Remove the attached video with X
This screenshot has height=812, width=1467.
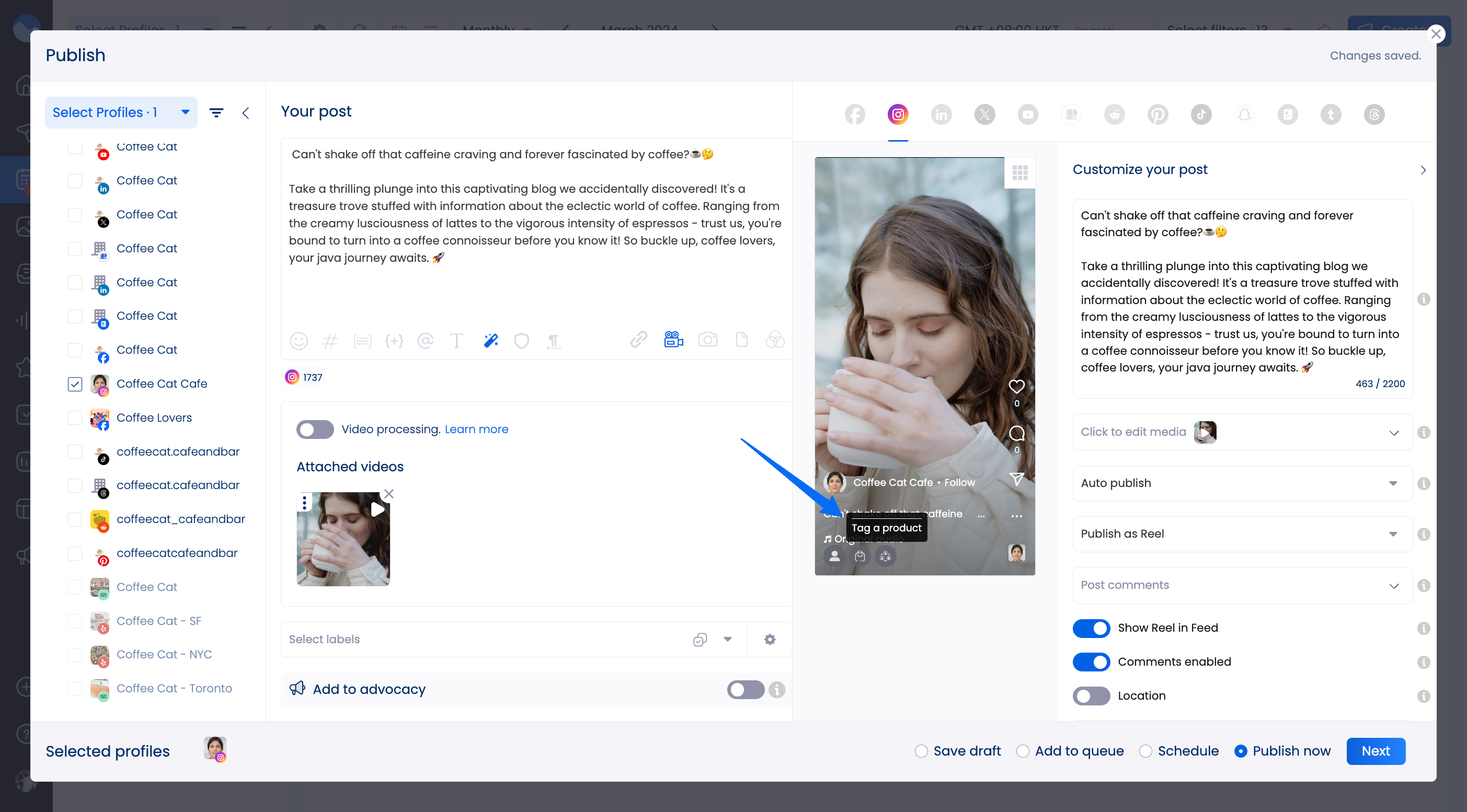click(389, 494)
